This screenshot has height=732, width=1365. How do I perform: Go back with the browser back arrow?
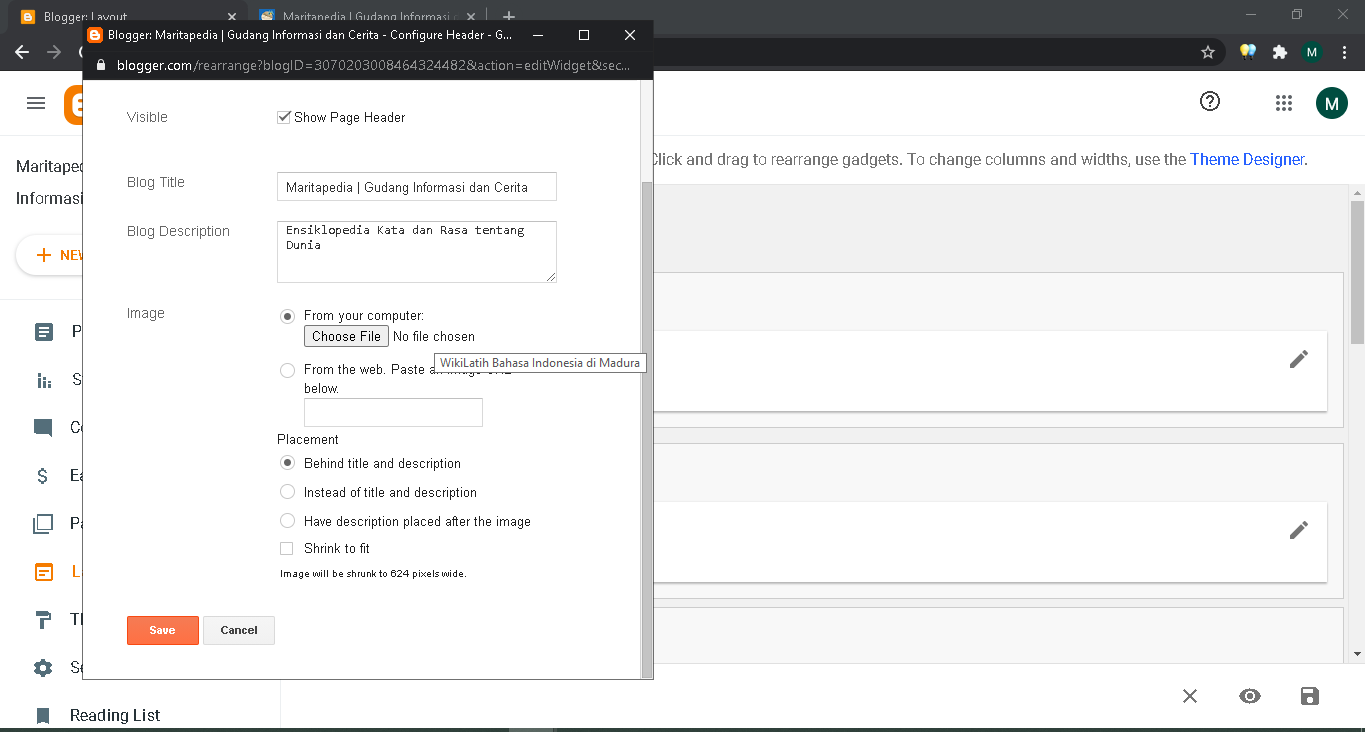(22, 52)
